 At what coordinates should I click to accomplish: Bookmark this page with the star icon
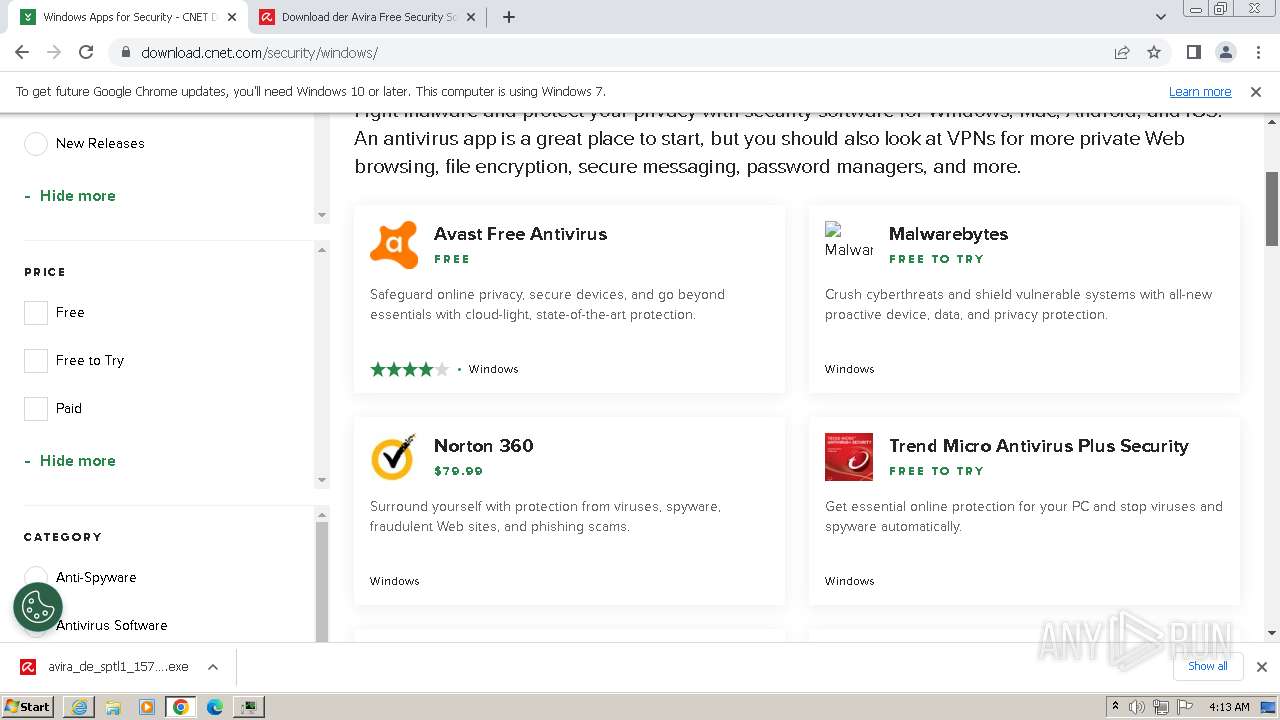1154,53
